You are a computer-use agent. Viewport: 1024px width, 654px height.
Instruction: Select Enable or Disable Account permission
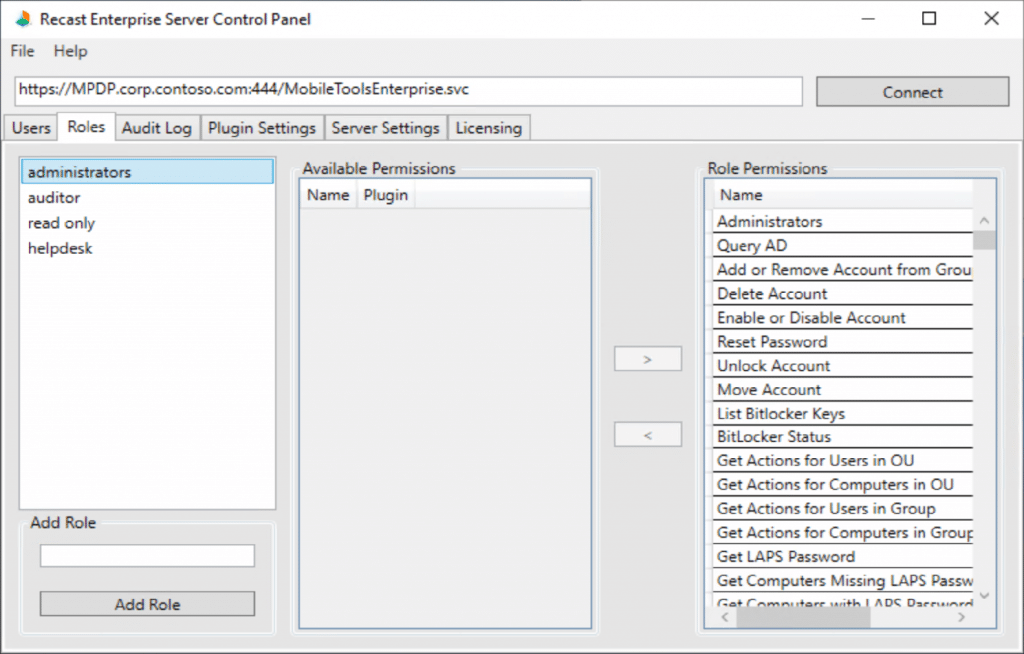tap(842, 318)
